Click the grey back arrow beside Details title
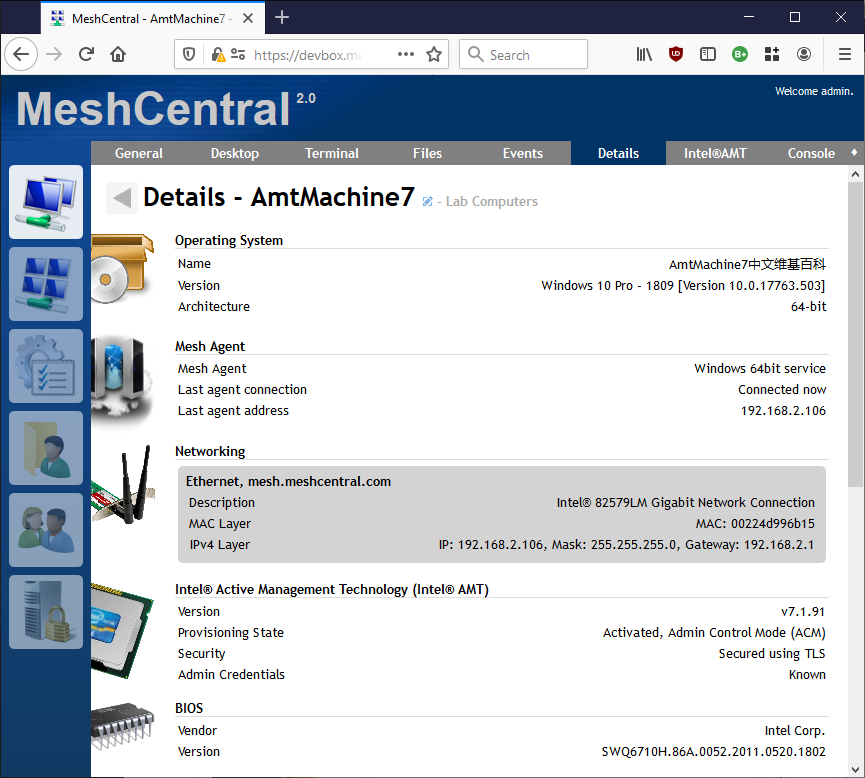 tap(122, 198)
